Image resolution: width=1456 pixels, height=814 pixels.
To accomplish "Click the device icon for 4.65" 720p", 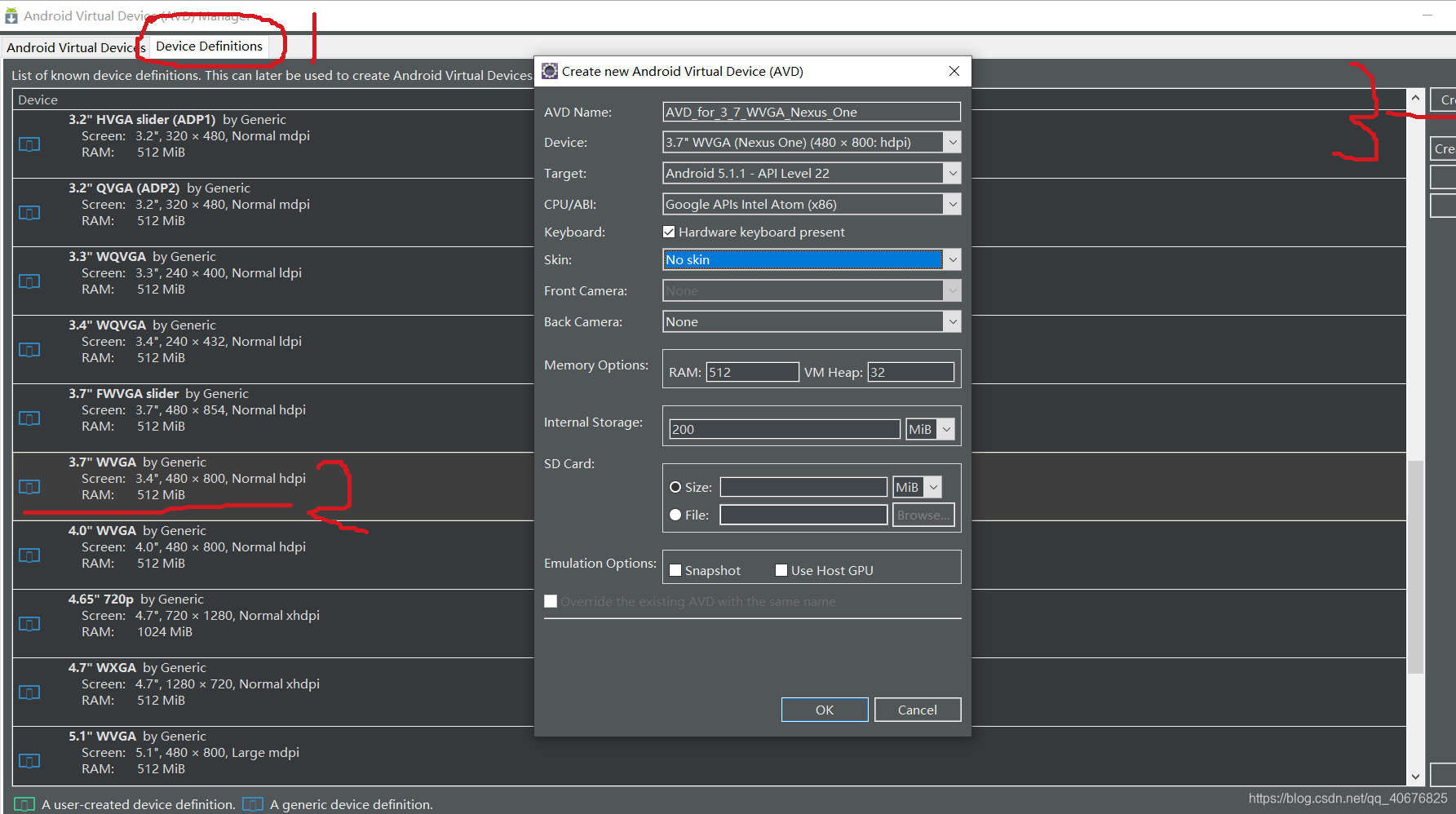I will [x=29, y=624].
